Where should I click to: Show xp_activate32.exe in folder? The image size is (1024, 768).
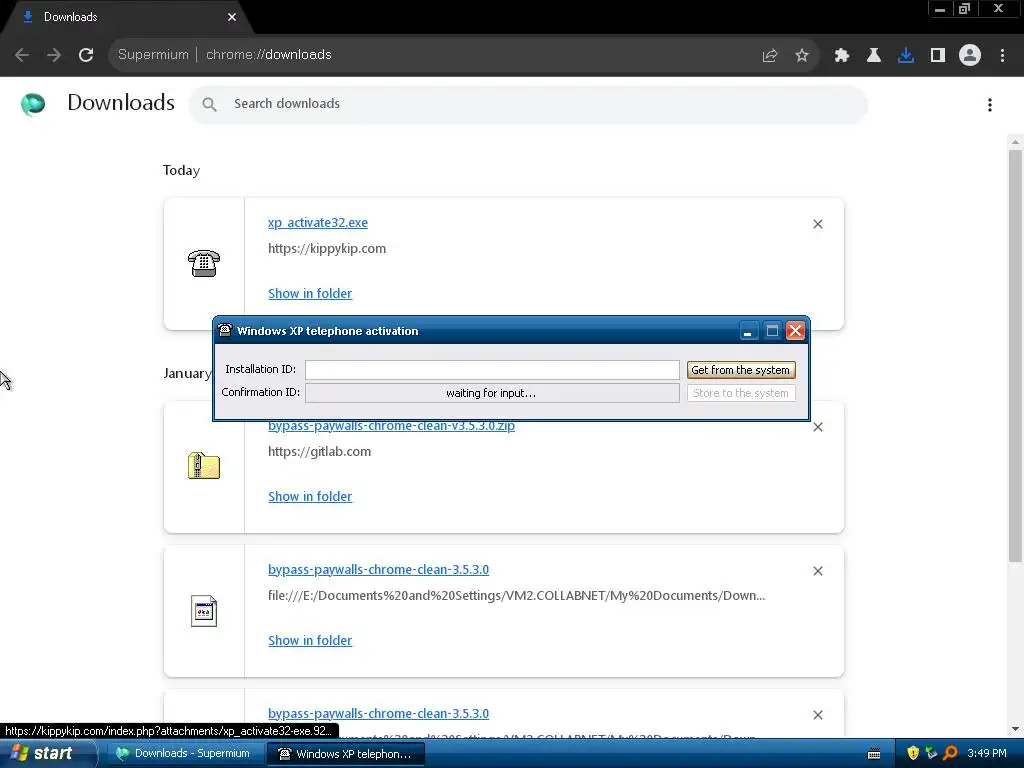click(x=310, y=294)
